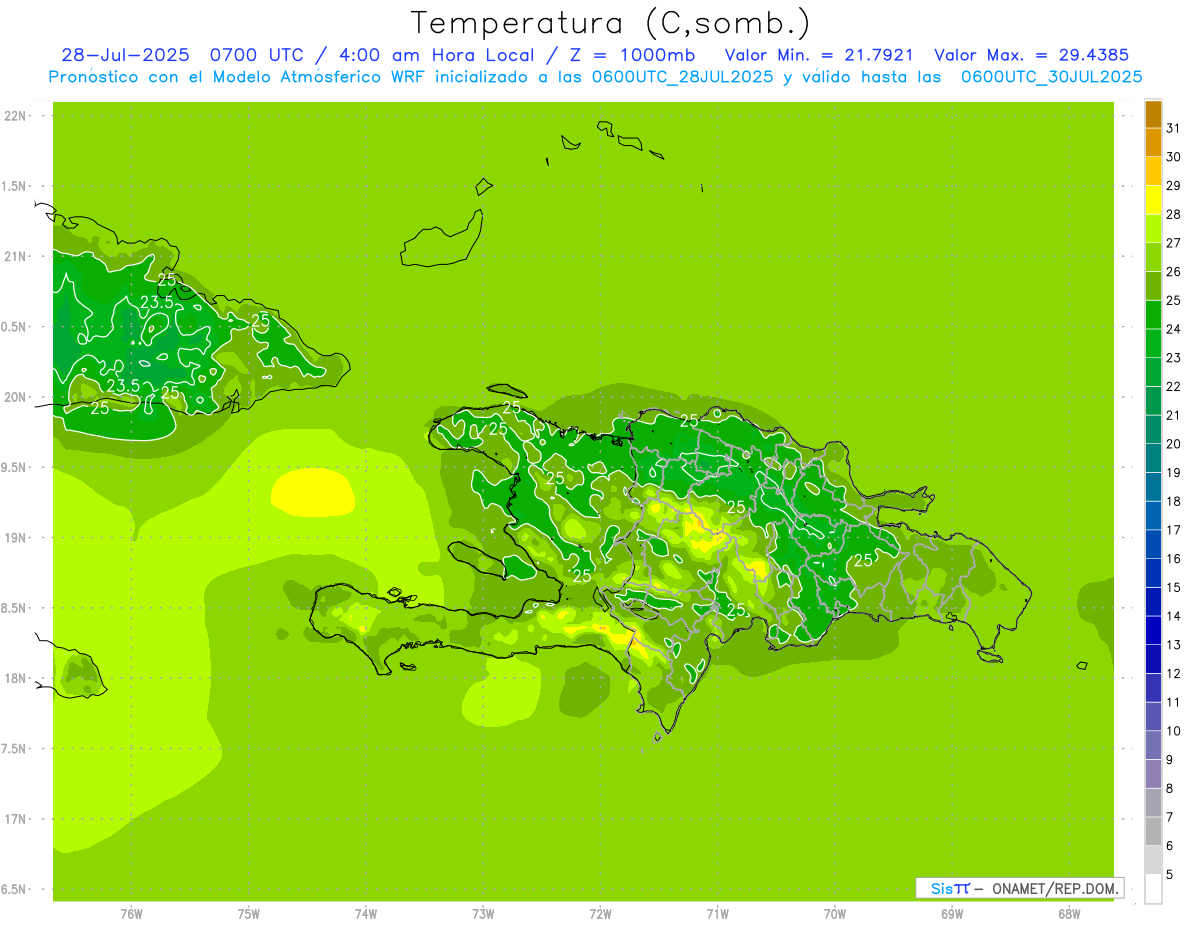Click the "21N" latitude axis label

click(15, 256)
